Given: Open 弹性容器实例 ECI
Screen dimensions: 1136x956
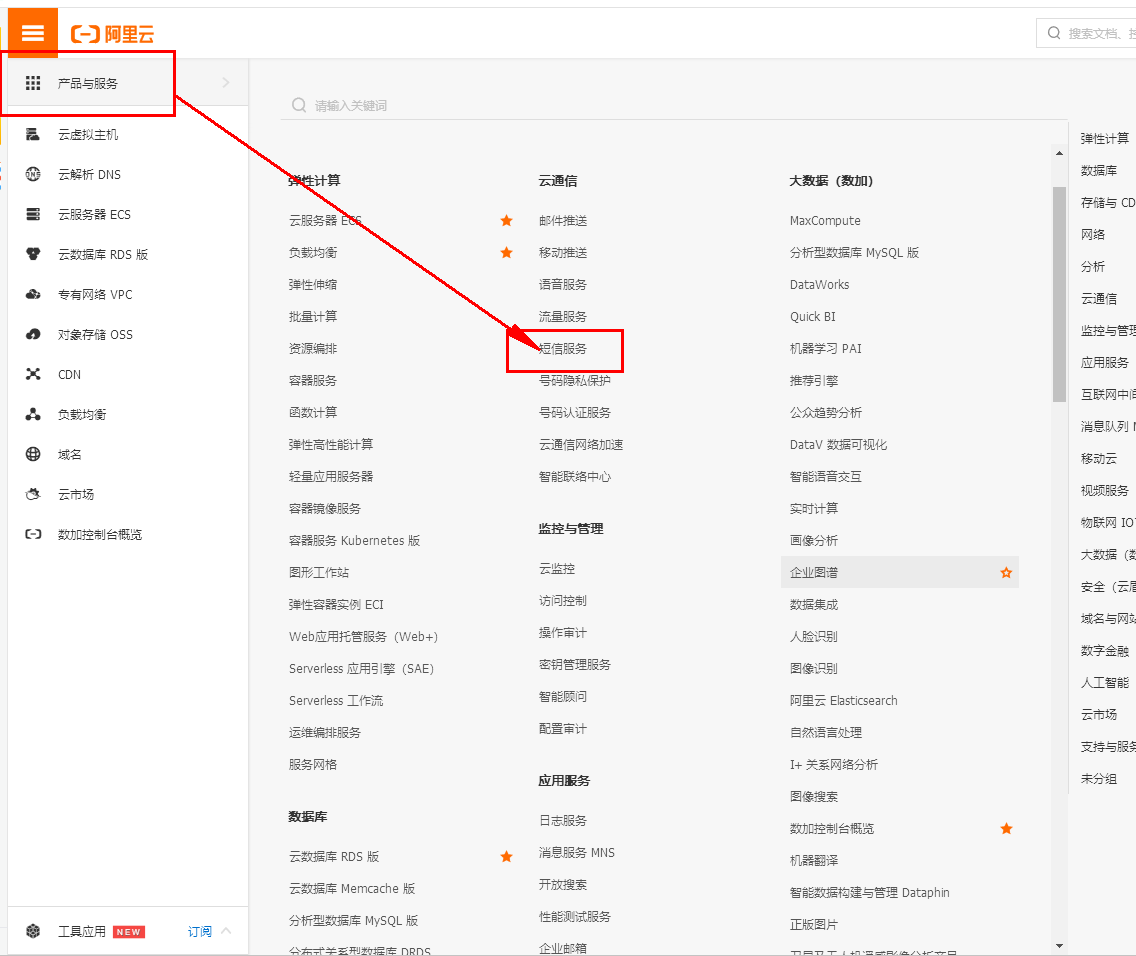Looking at the screenshot, I should pyautogui.click(x=336, y=604).
